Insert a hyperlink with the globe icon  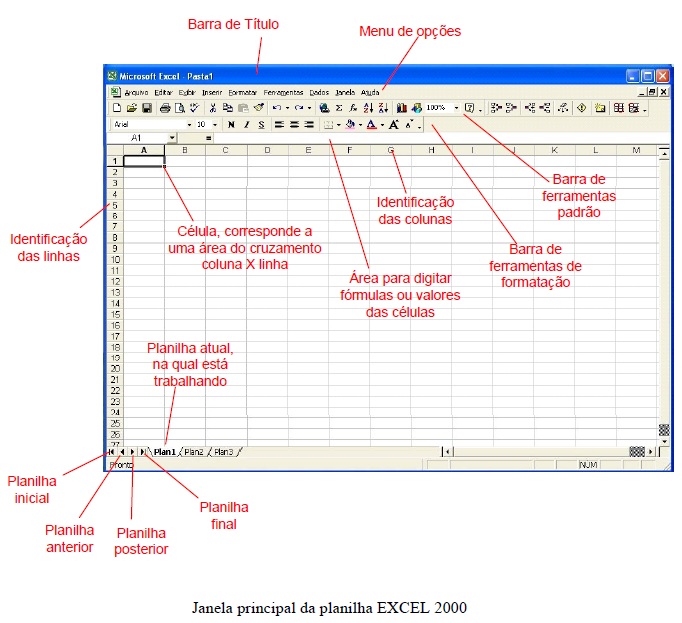point(324,108)
